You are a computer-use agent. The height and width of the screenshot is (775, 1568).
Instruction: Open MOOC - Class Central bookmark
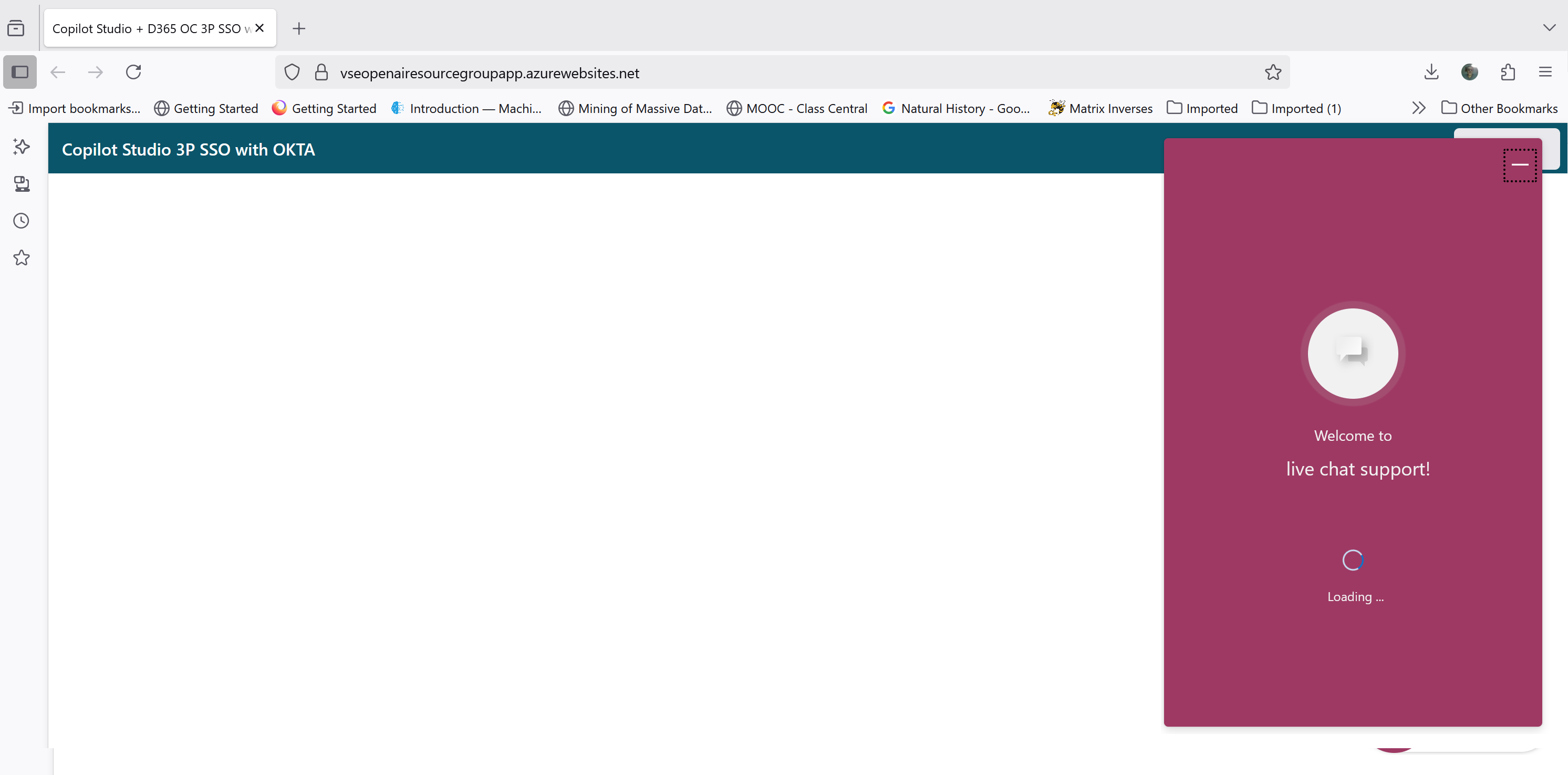click(x=797, y=108)
